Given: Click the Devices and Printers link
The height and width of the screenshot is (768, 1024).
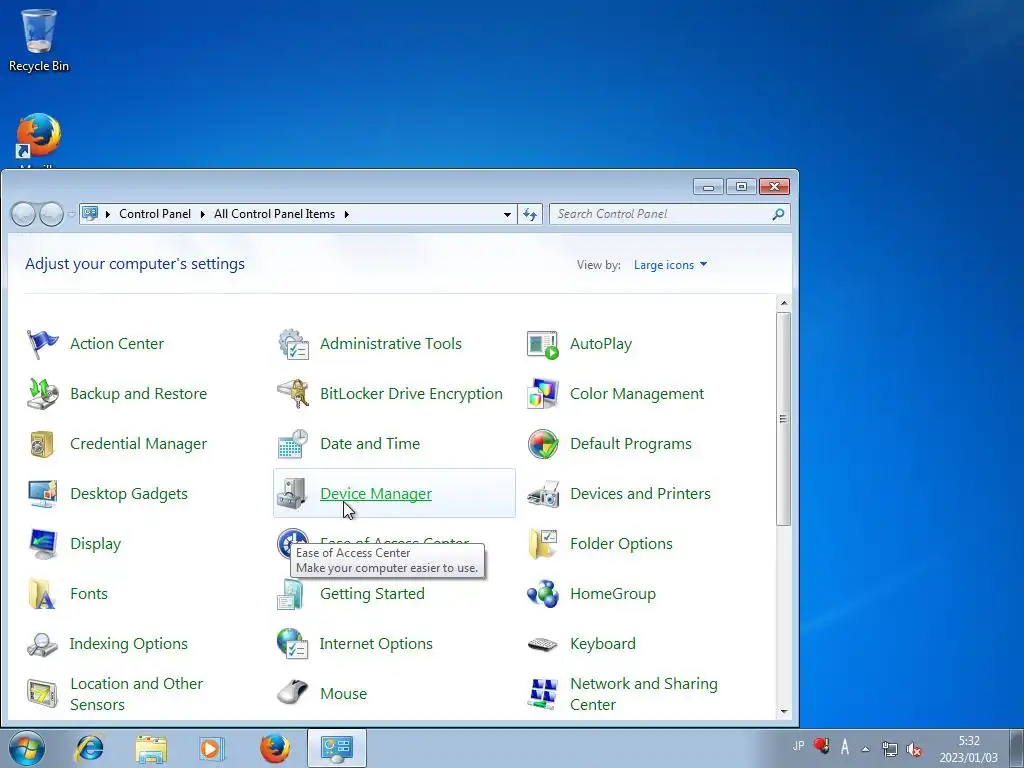Looking at the screenshot, I should [640, 494].
